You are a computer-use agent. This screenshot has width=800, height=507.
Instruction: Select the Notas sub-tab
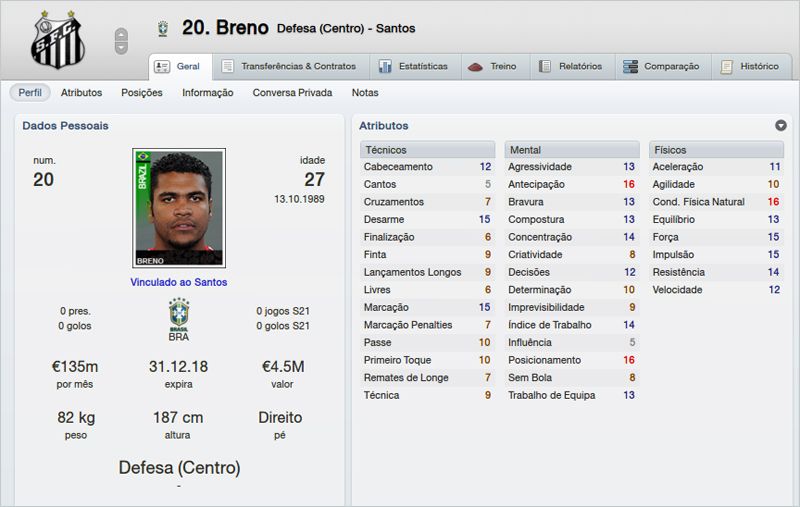coord(365,93)
